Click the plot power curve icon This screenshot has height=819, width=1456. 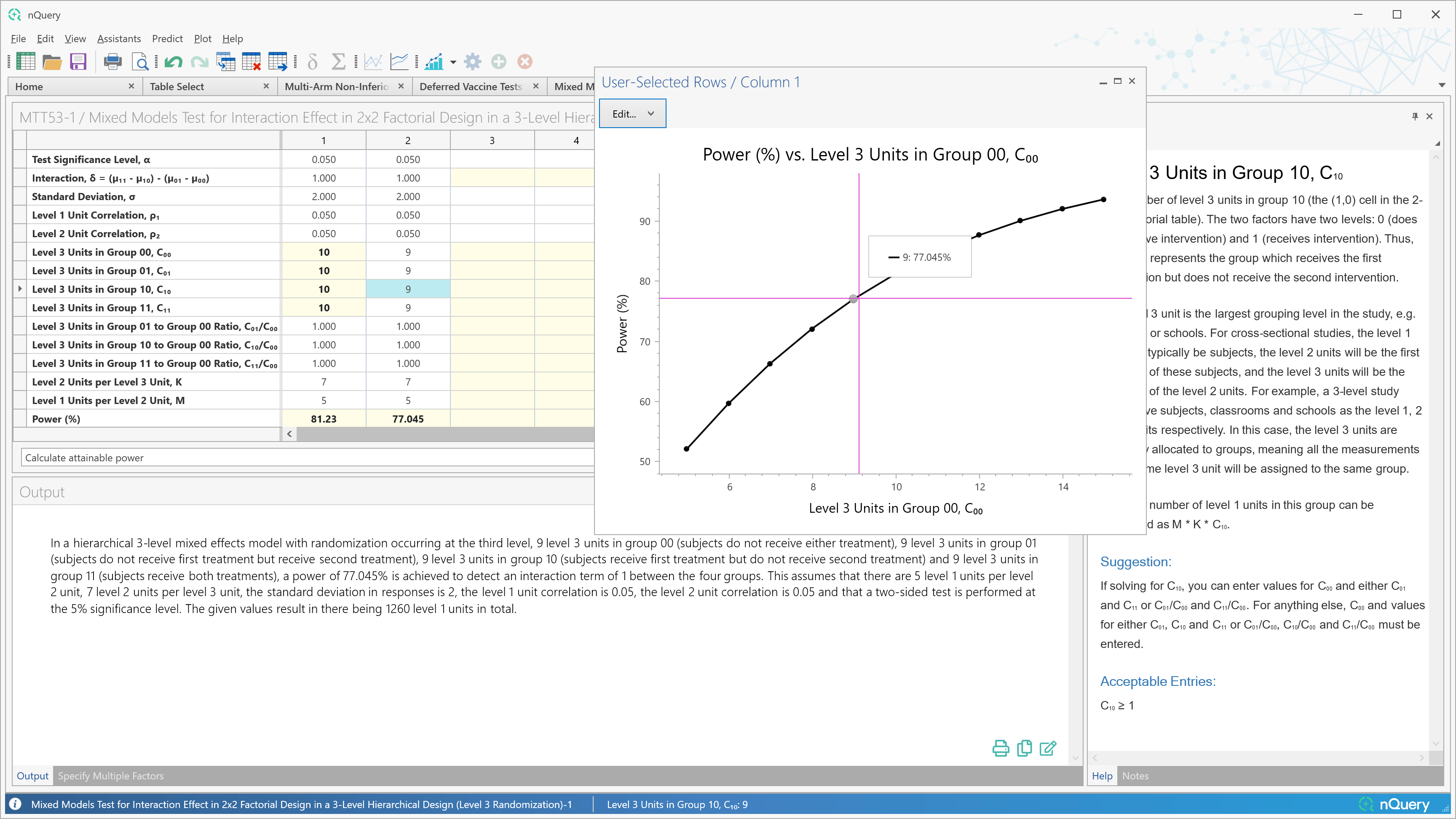tap(399, 61)
